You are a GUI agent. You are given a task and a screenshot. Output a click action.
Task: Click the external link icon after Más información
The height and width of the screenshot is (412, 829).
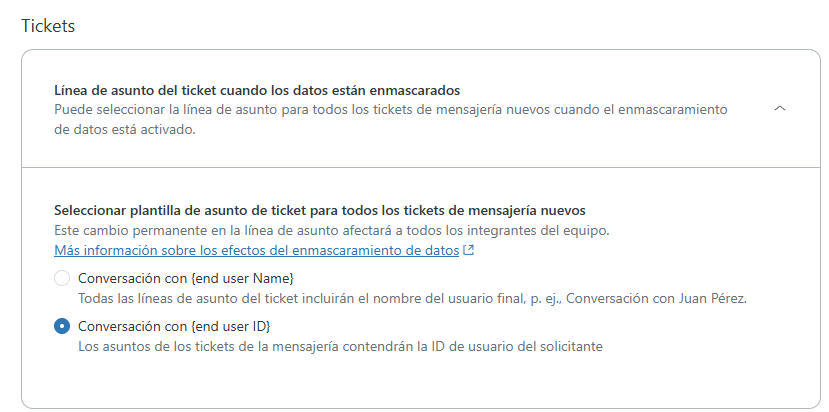pyautogui.click(x=469, y=250)
